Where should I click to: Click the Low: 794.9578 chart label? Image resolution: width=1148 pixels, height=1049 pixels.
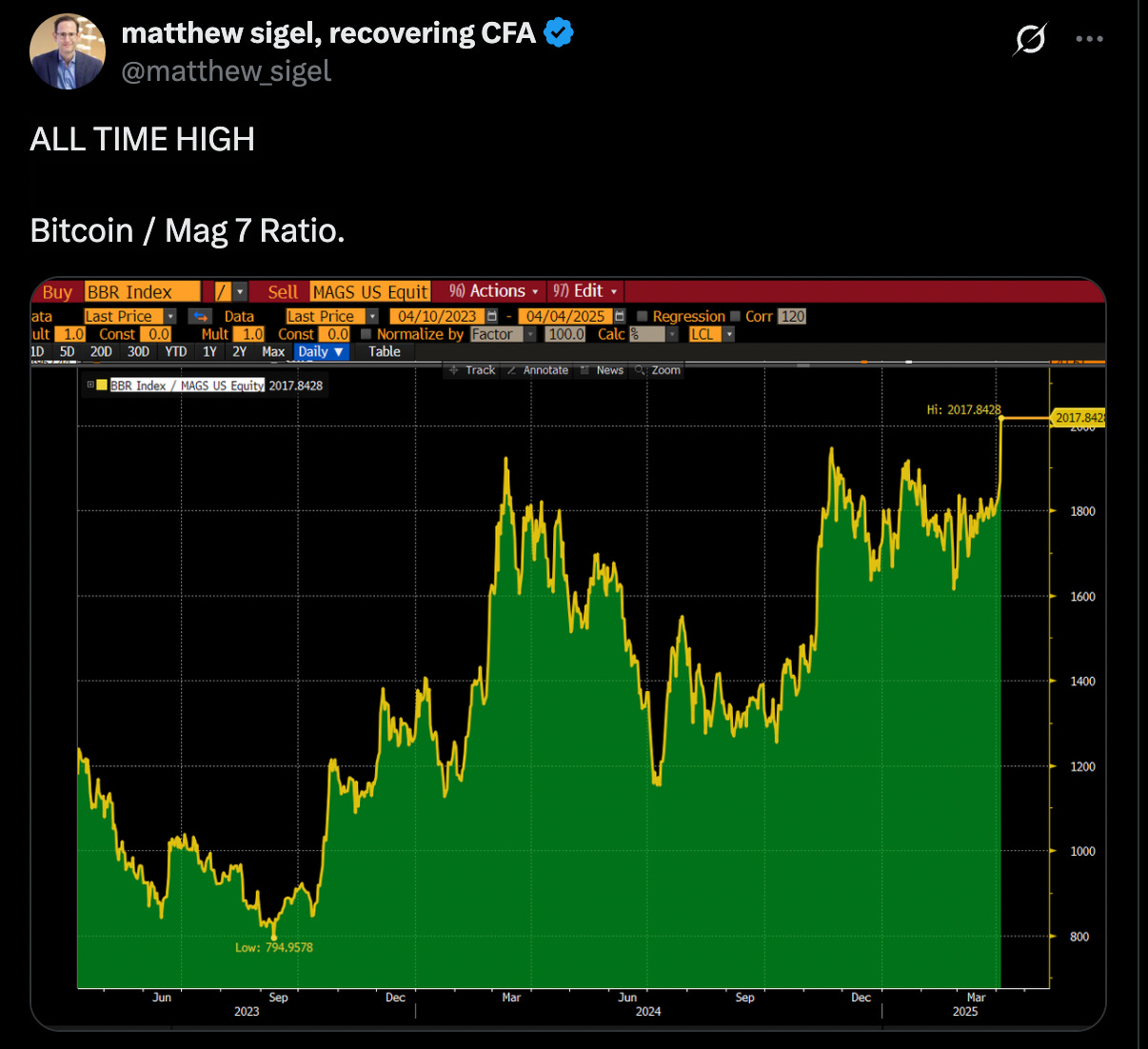(x=274, y=947)
